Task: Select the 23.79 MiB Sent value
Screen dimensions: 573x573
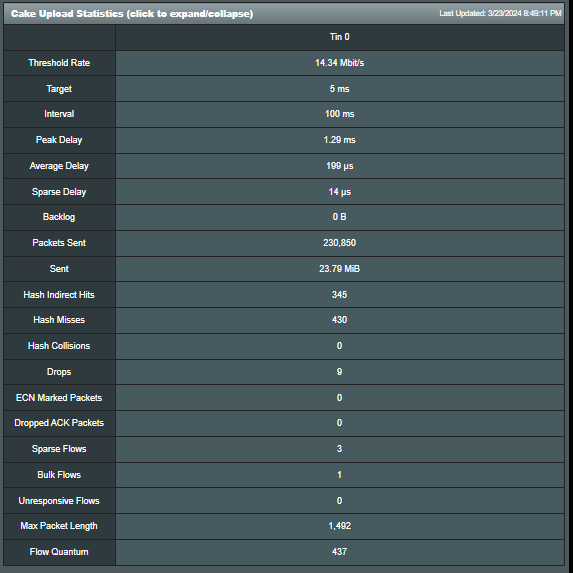Action: pos(339,269)
